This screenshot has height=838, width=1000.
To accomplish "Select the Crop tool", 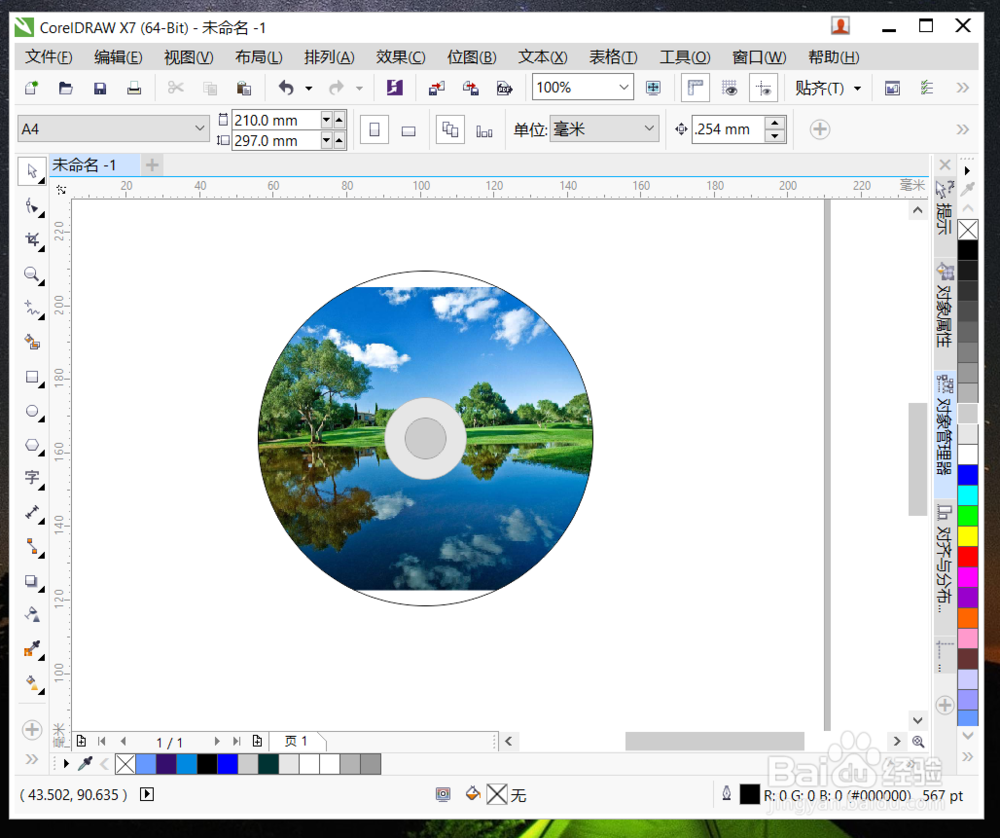I will (x=32, y=240).
